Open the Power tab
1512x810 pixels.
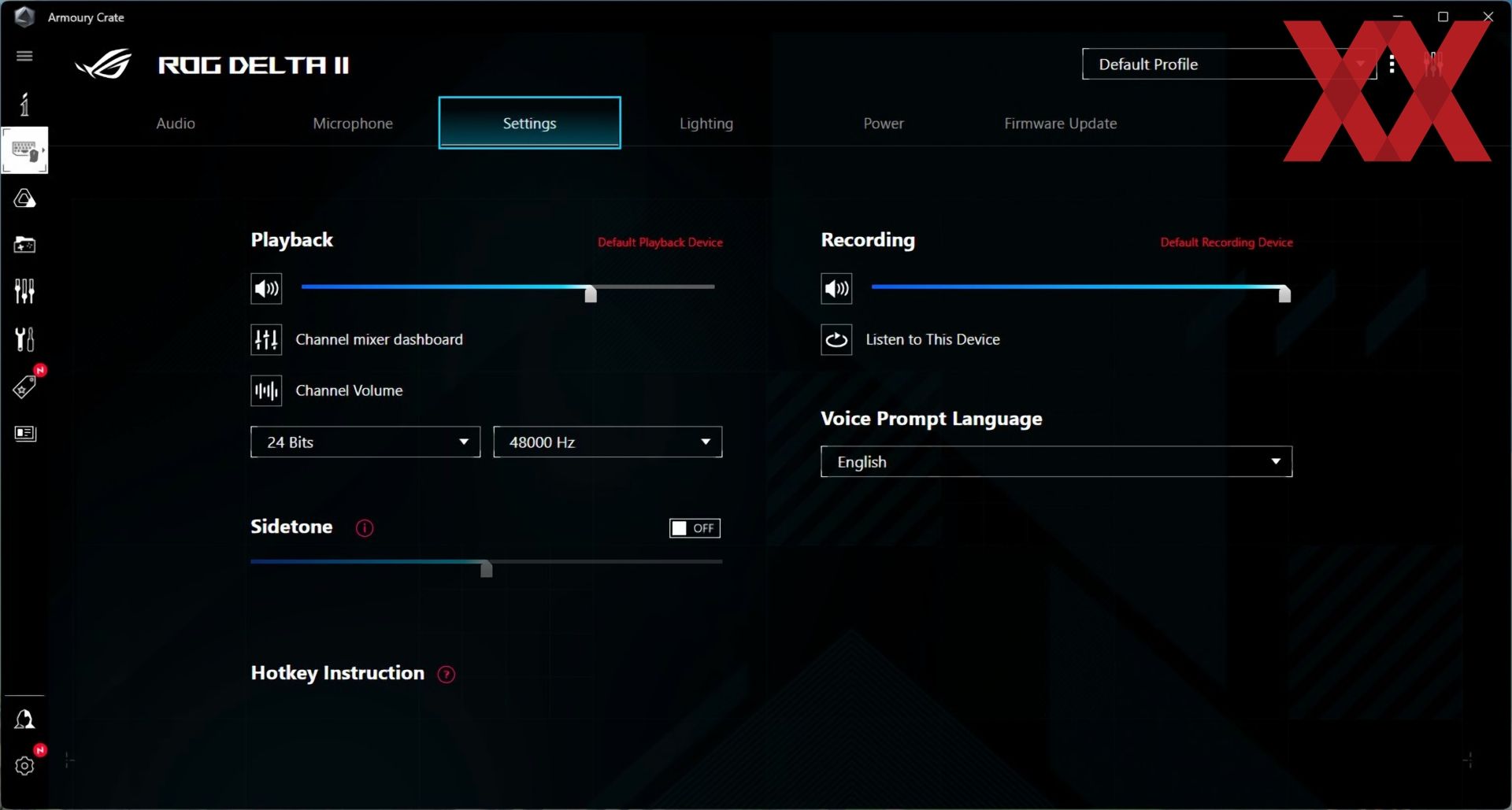(x=884, y=124)
